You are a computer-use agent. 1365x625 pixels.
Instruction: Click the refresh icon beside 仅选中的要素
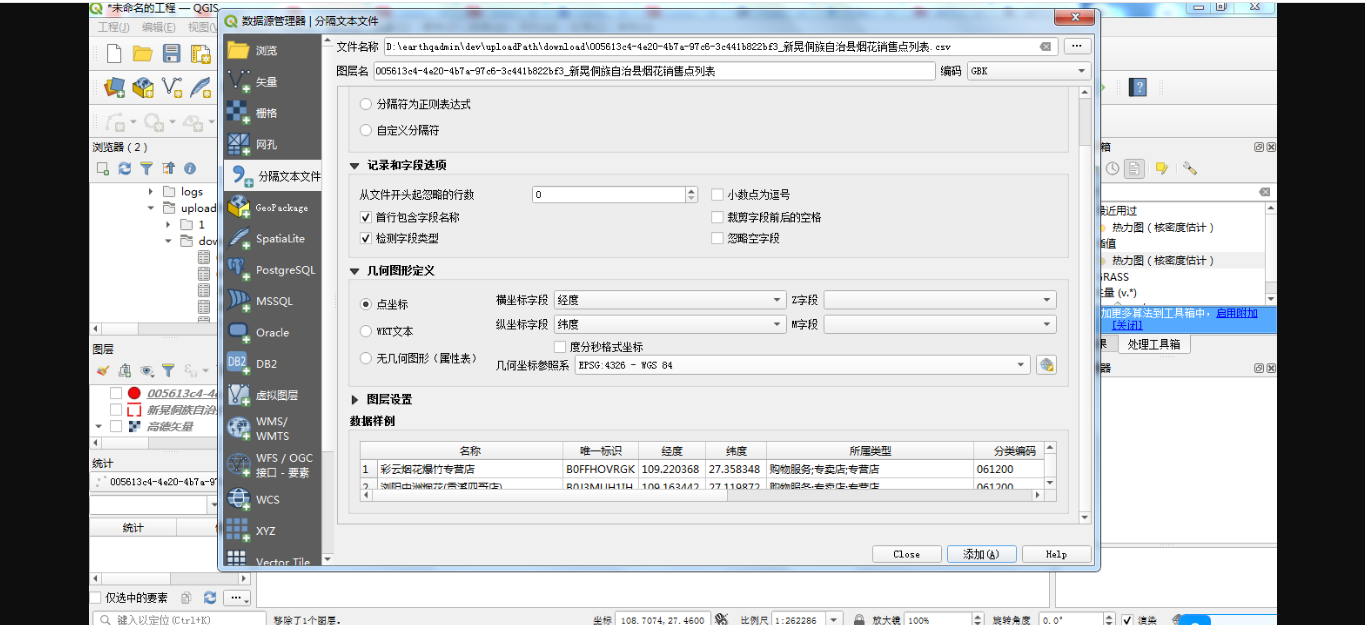[209, 597]
